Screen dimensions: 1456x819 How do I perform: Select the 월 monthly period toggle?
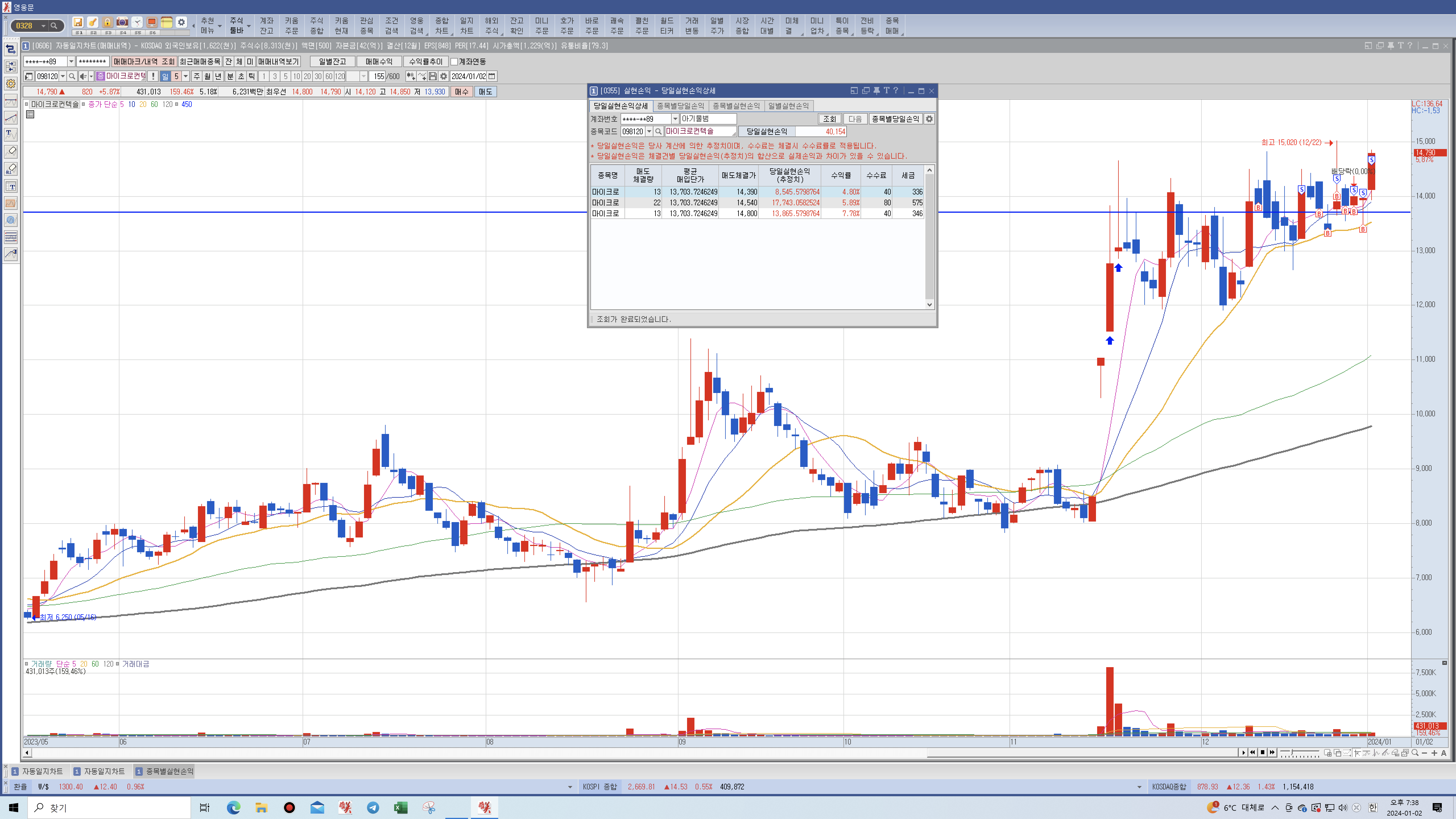(207, 76)
